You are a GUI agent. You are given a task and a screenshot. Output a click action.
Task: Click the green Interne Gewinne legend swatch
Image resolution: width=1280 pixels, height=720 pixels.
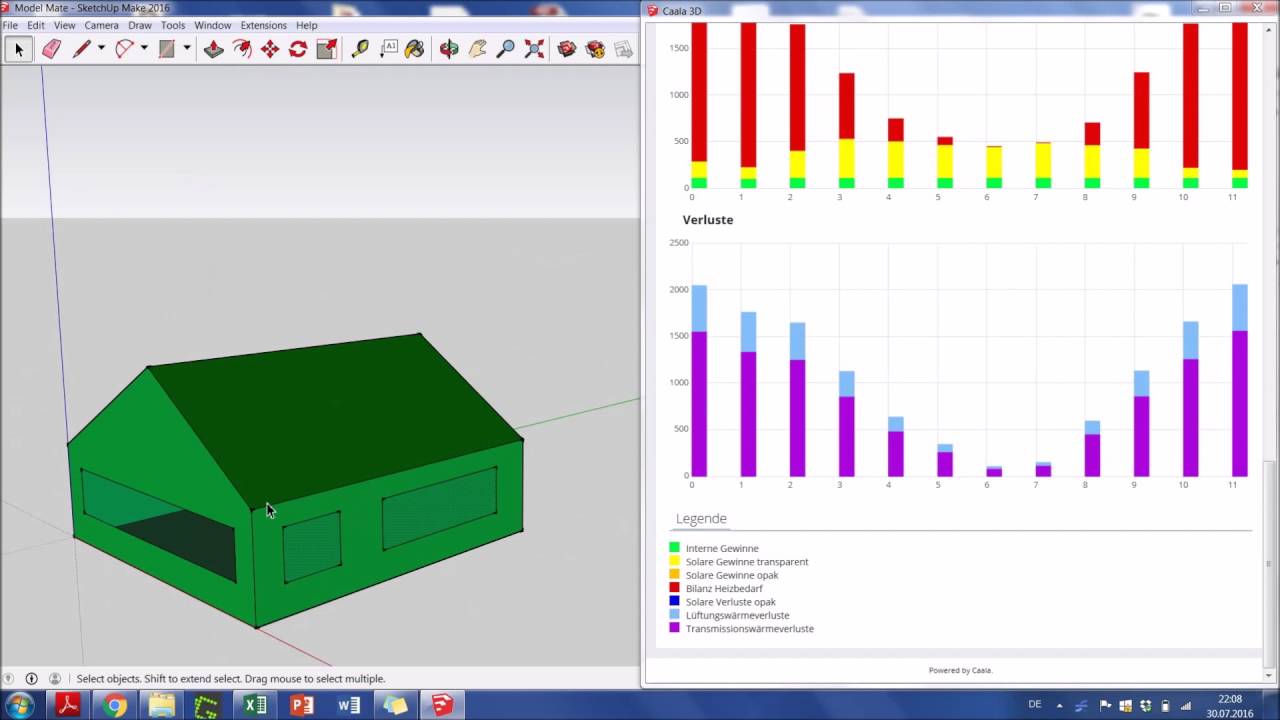pyautogui.click(x=674, y=548)
